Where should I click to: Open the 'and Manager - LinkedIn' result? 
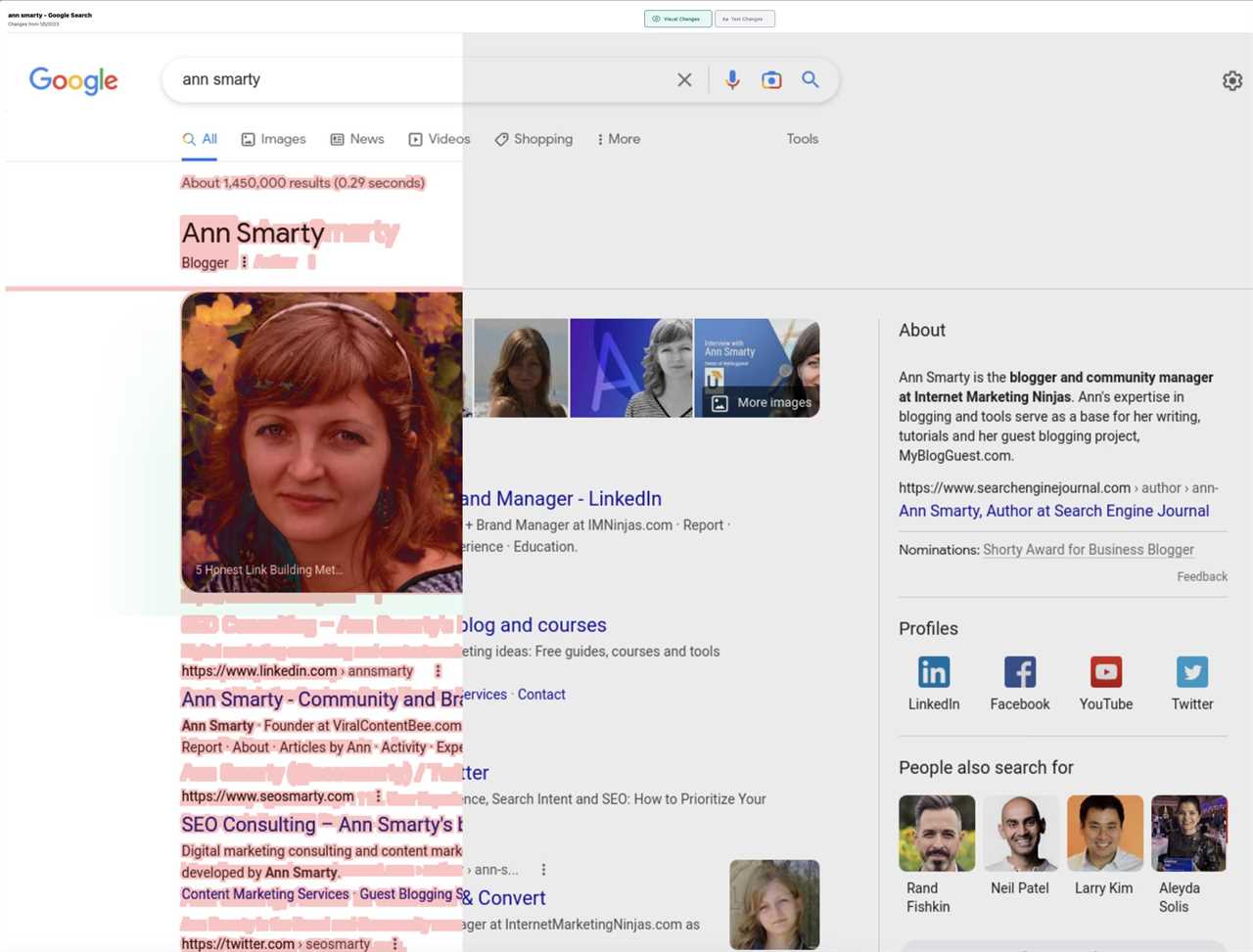coord(562,498)
